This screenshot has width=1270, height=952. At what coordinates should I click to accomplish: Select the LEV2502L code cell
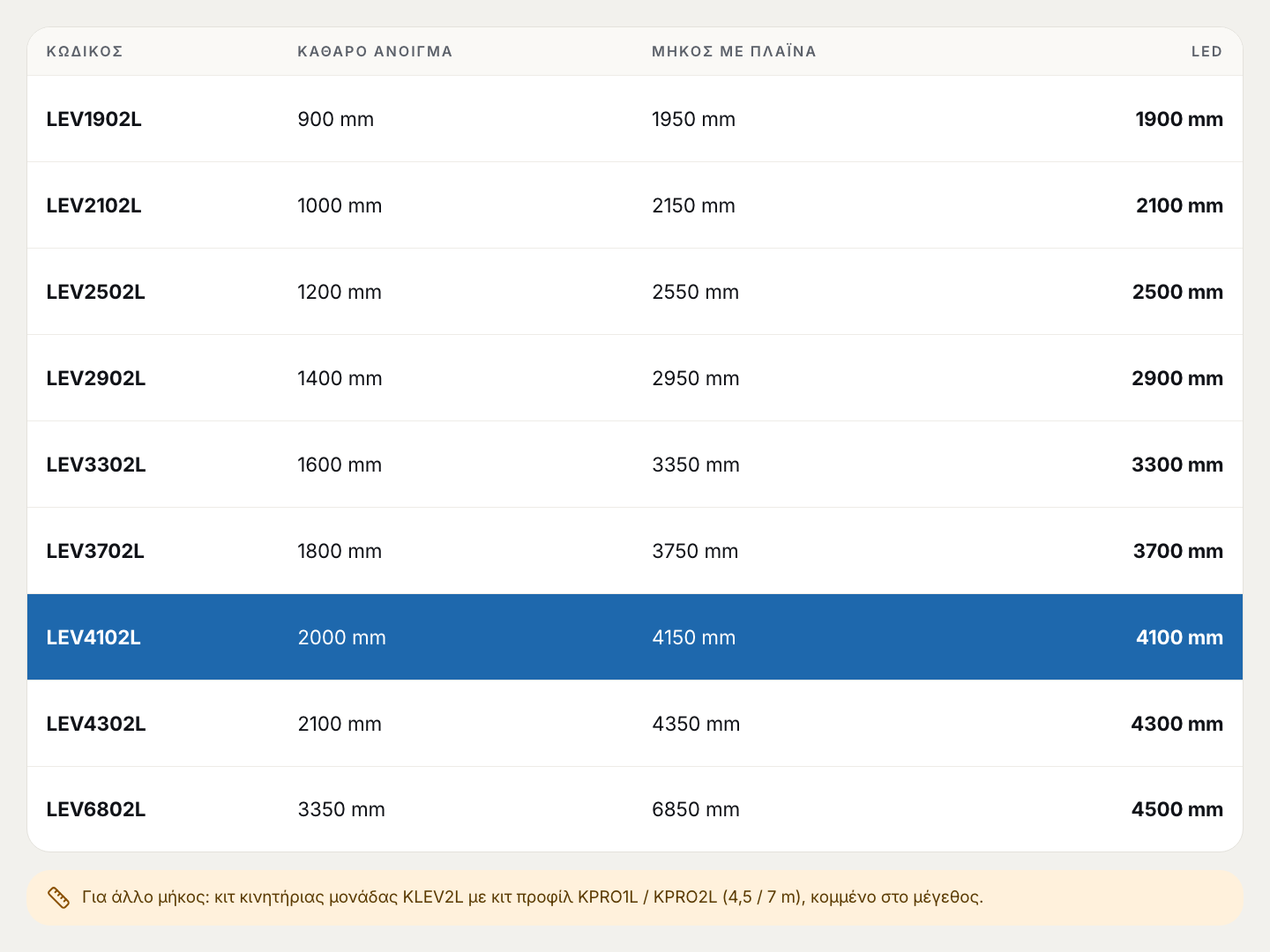click(x=95, y=292)
